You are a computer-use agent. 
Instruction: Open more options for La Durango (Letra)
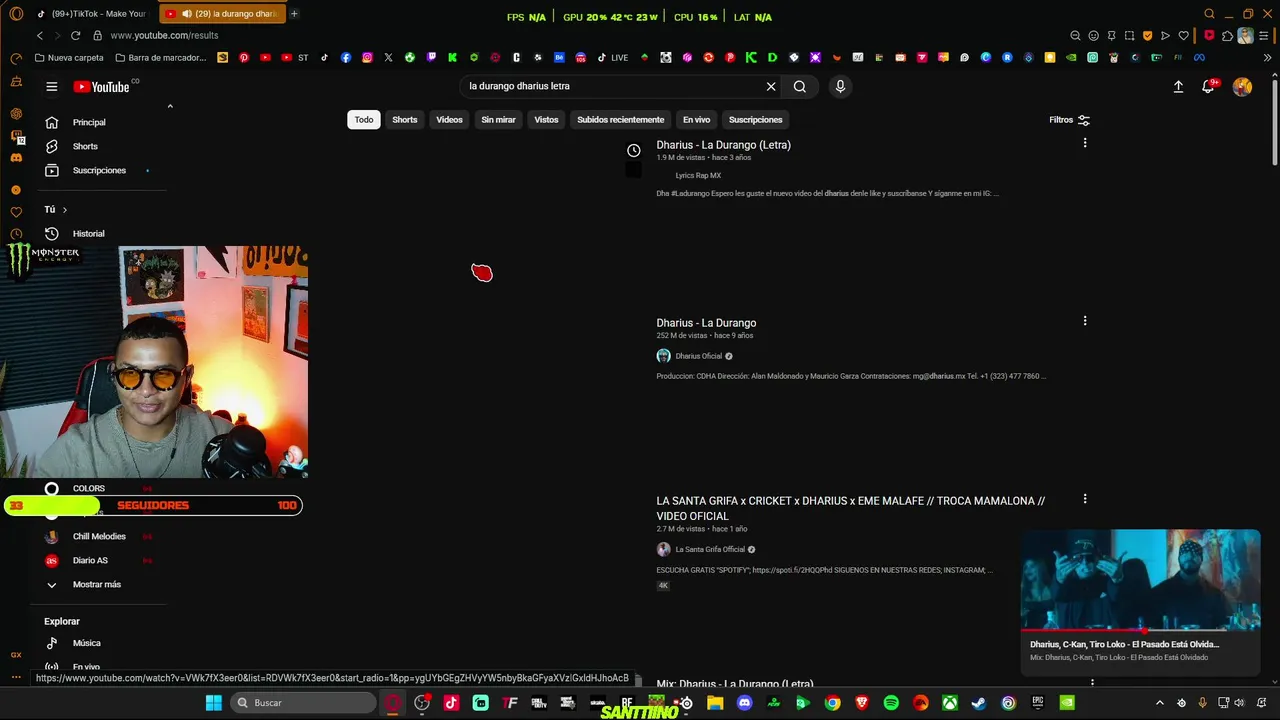click(x=1085, y=143)
